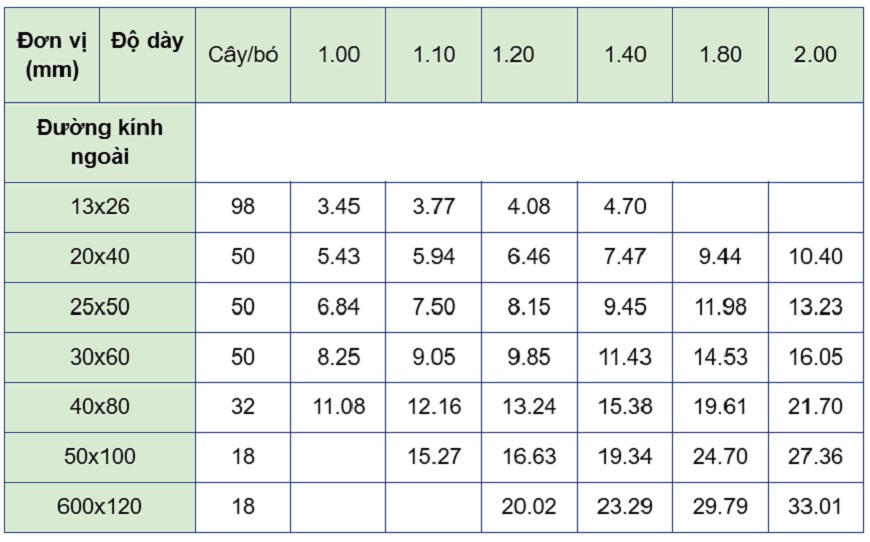The height and width of the screenshot is (542, 870).
Task: Click the cell showing 11.98
Action: point(720,307)
